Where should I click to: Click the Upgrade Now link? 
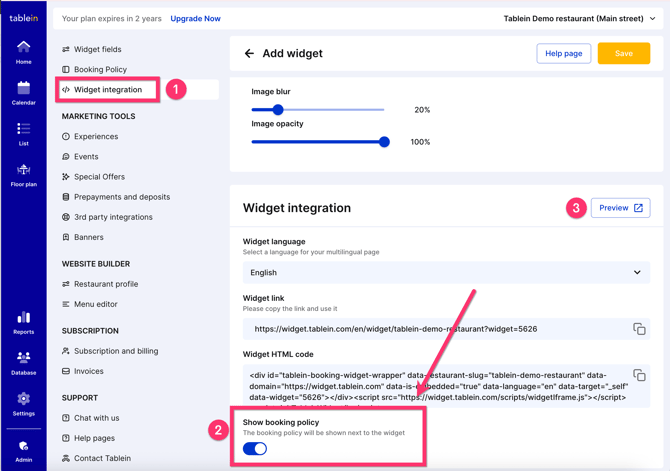[195, 18]
